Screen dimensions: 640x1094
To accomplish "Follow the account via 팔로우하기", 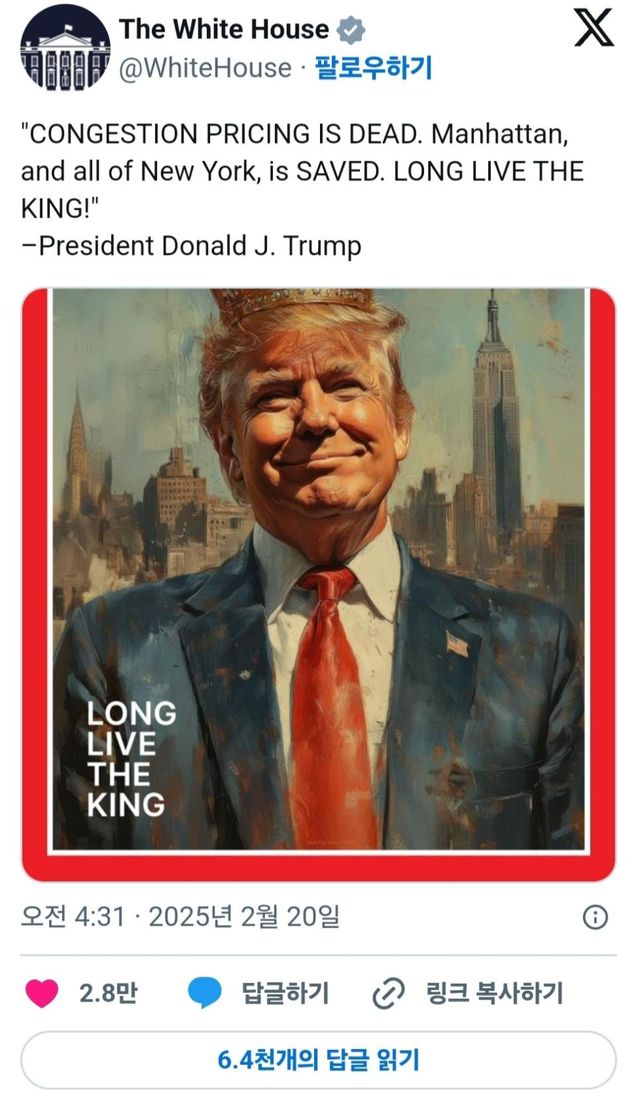I will pyautogui.click(x=373, y=68).
